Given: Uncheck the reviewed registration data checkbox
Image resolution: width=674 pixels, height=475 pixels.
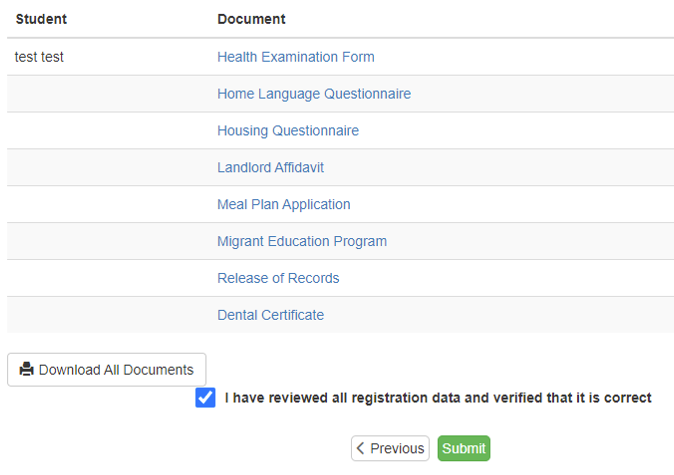Looking at the screenshot, I should [x=206, y=398].
